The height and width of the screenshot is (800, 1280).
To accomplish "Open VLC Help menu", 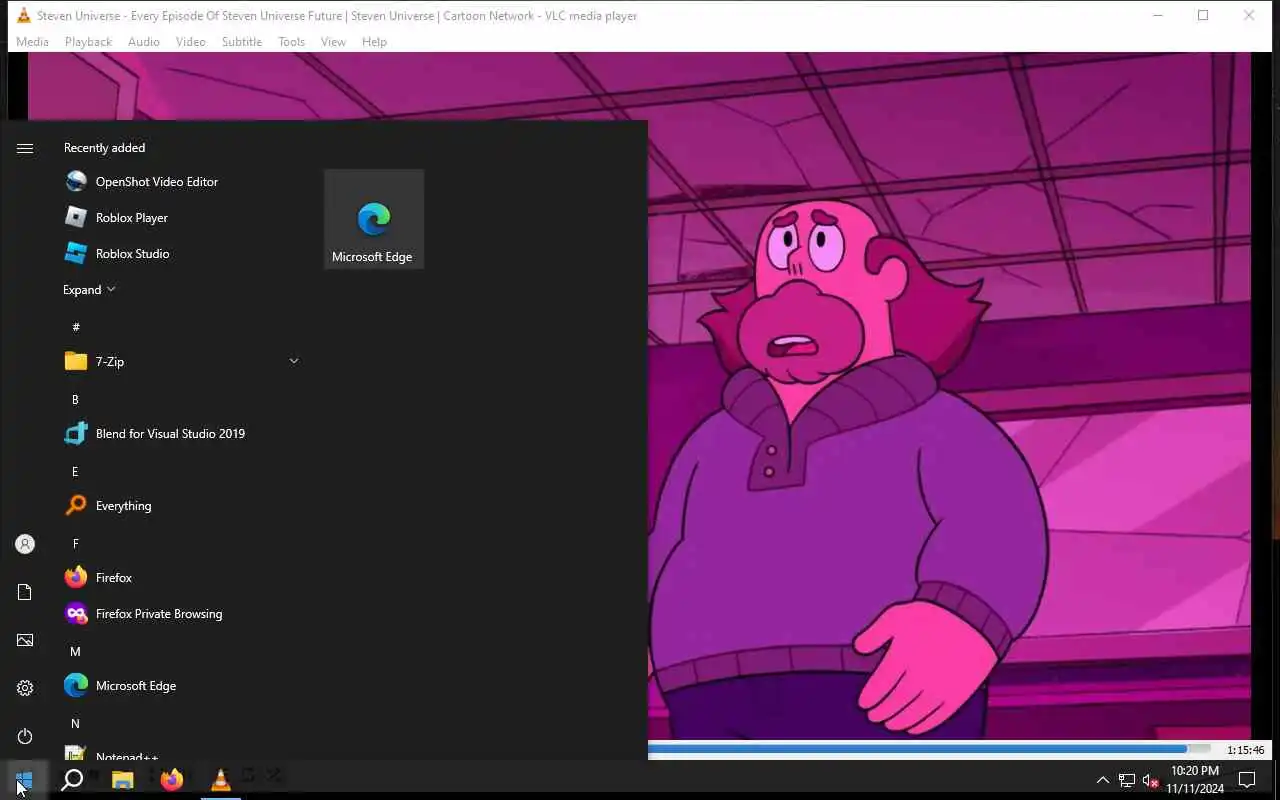I will [x=374, y=42].
